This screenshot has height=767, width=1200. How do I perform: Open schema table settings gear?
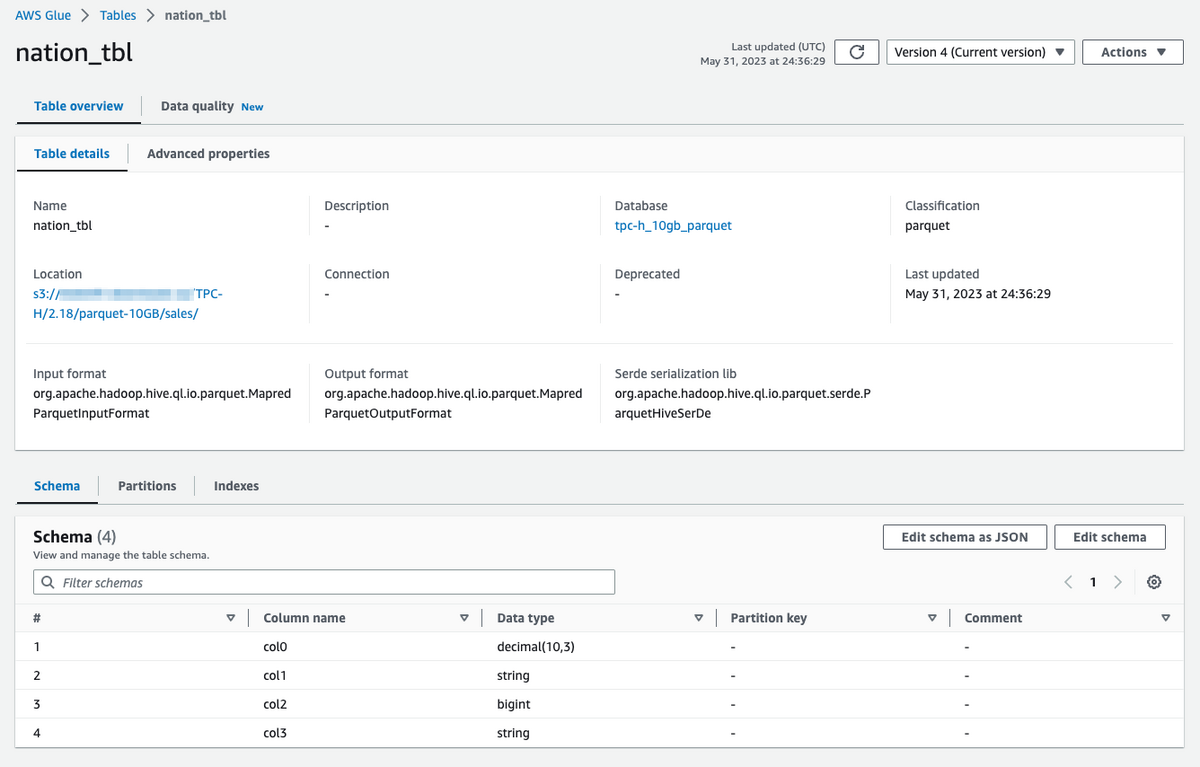pyautogui.click(x=1154, y=582)
